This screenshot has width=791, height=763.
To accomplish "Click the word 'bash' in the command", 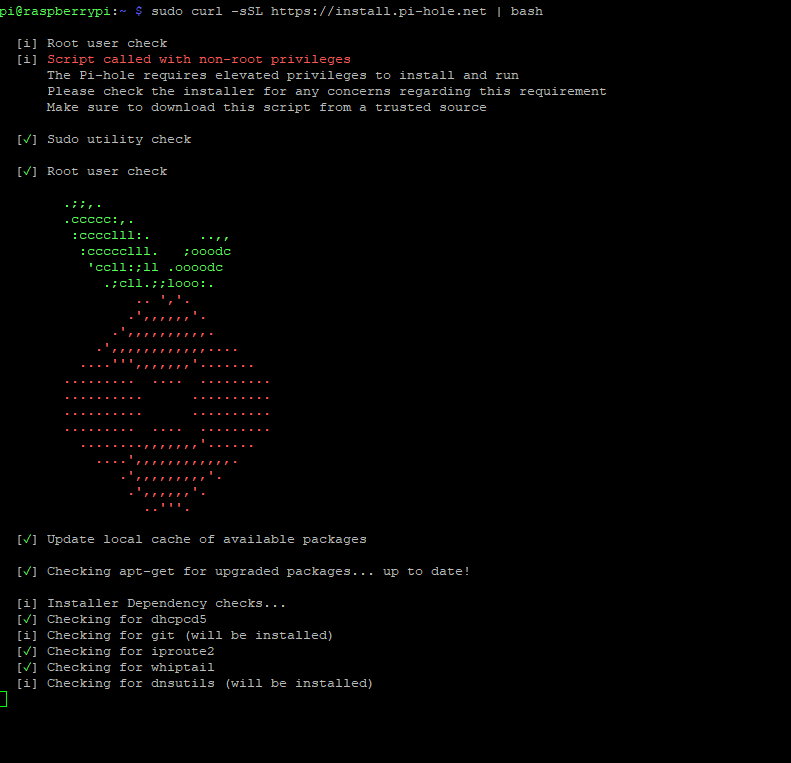I will pyautogui.click(x=527, y=11).
